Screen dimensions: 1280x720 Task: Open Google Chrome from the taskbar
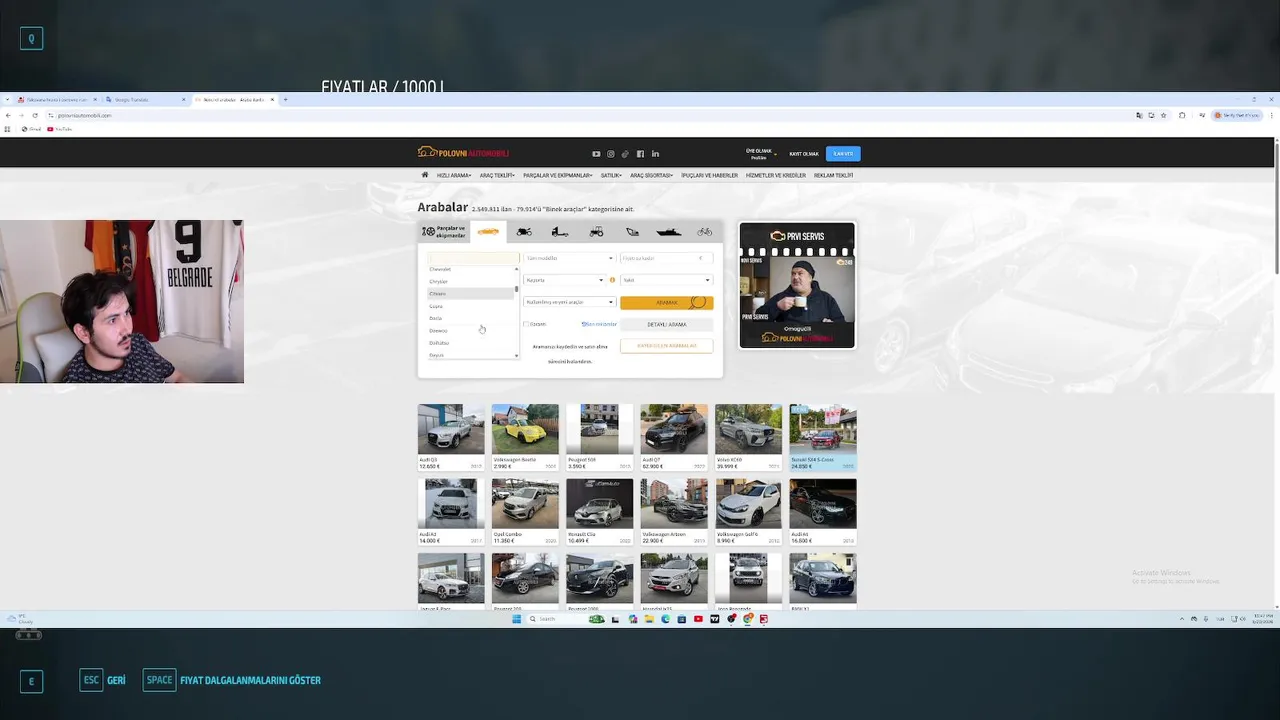pos(747,619)
